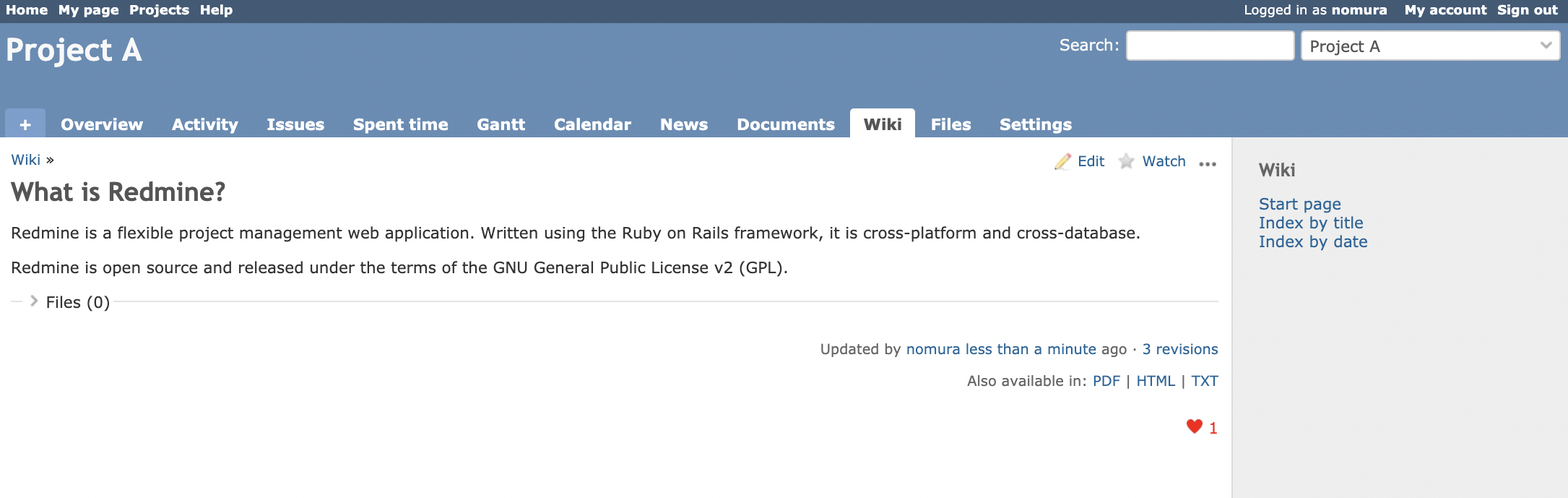The width and height of the screenshot is (1568, 498).
Task: Select the Gantt tab
Action: 501,124
